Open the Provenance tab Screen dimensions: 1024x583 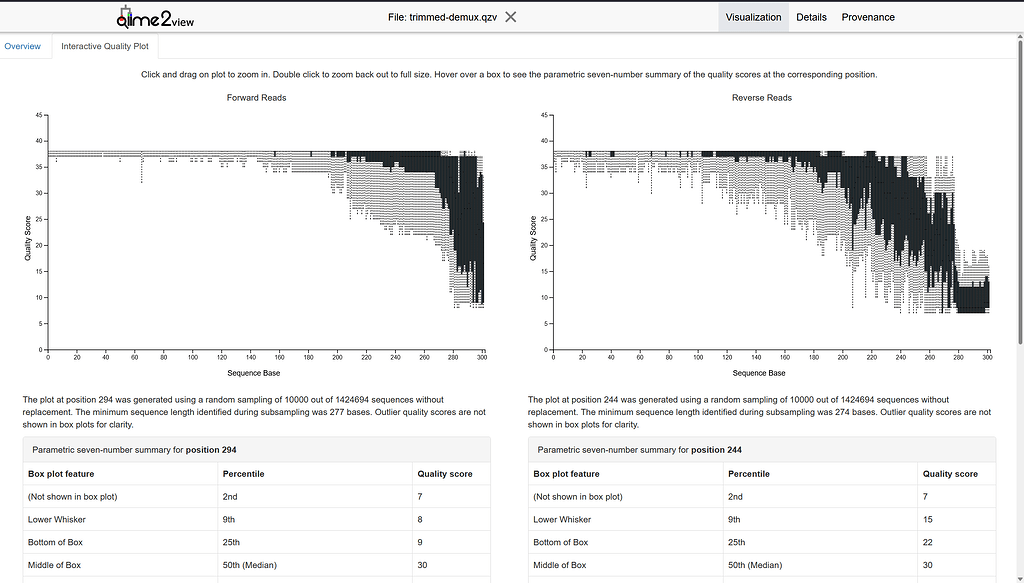point(868,17)
